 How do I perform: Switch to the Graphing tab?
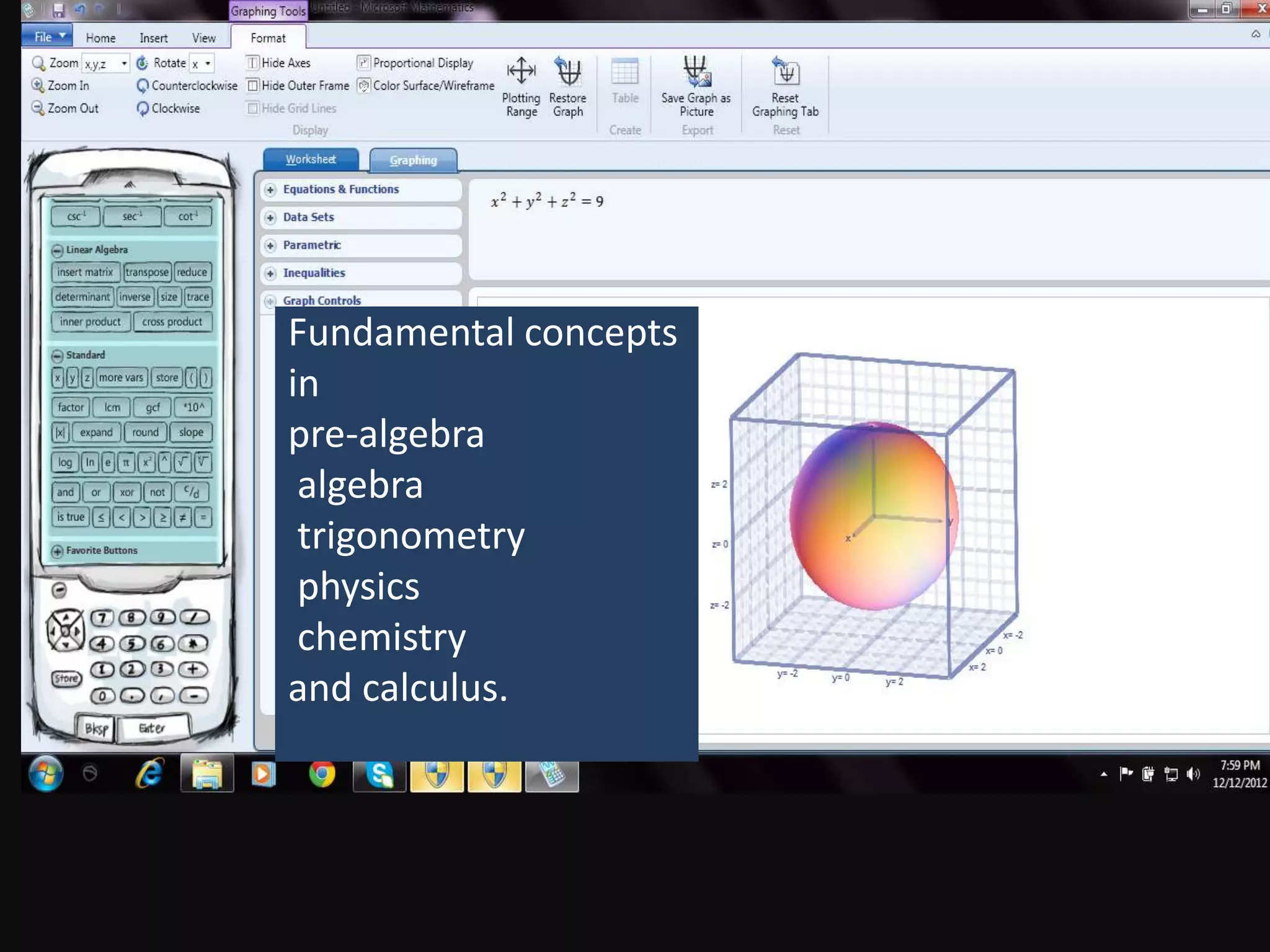coord(413,161)
